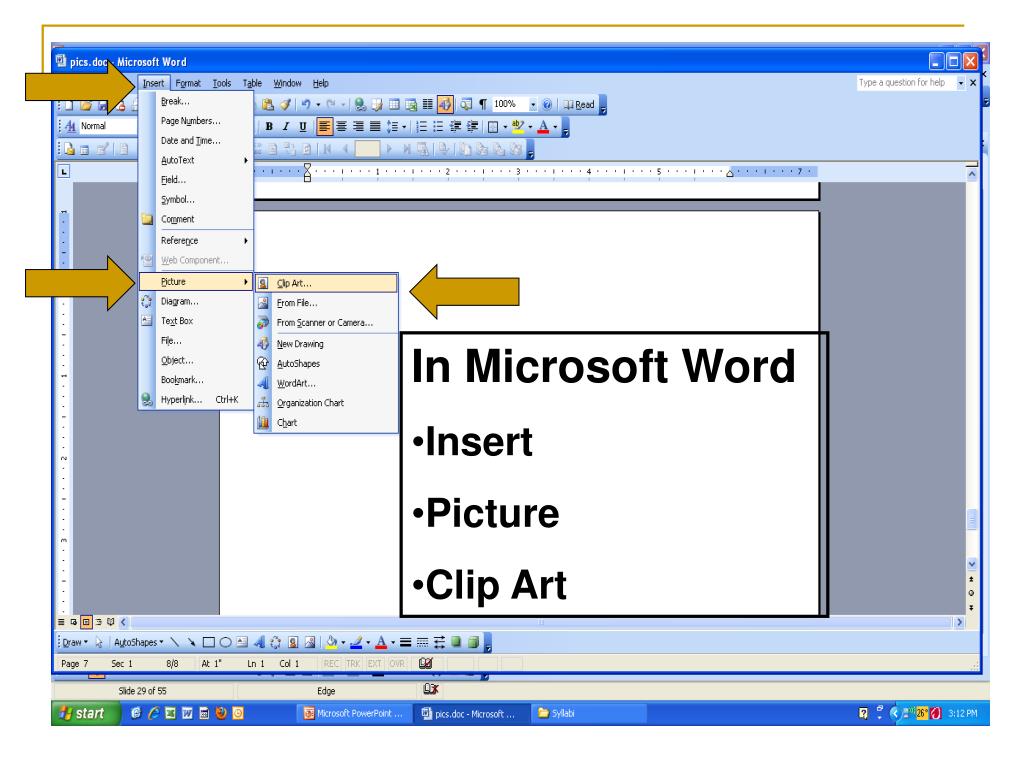Click the Line Color brush
1024x768 pixels.
click(x=356, y=643)
